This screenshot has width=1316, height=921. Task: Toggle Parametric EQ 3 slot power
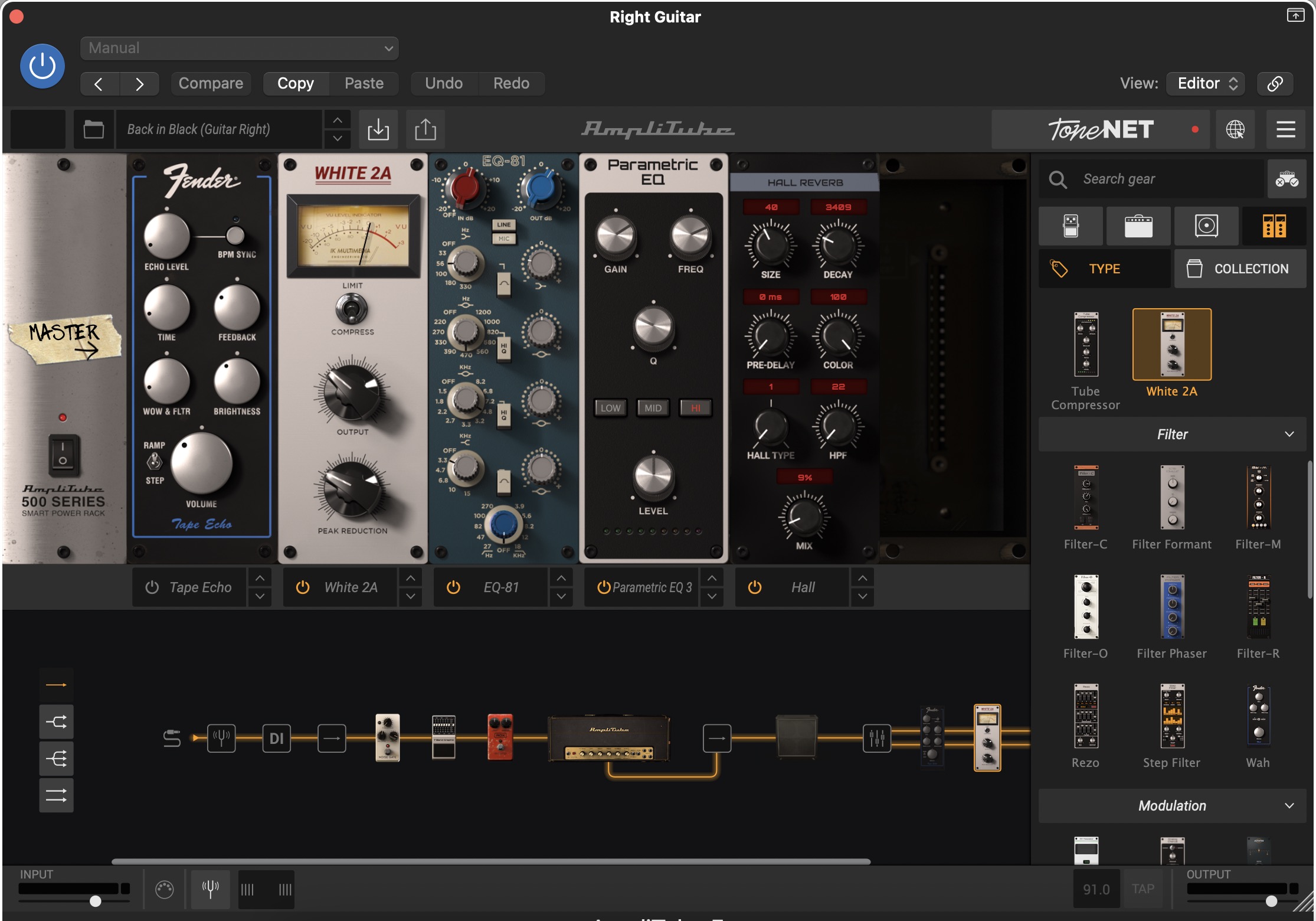point(604,587)
